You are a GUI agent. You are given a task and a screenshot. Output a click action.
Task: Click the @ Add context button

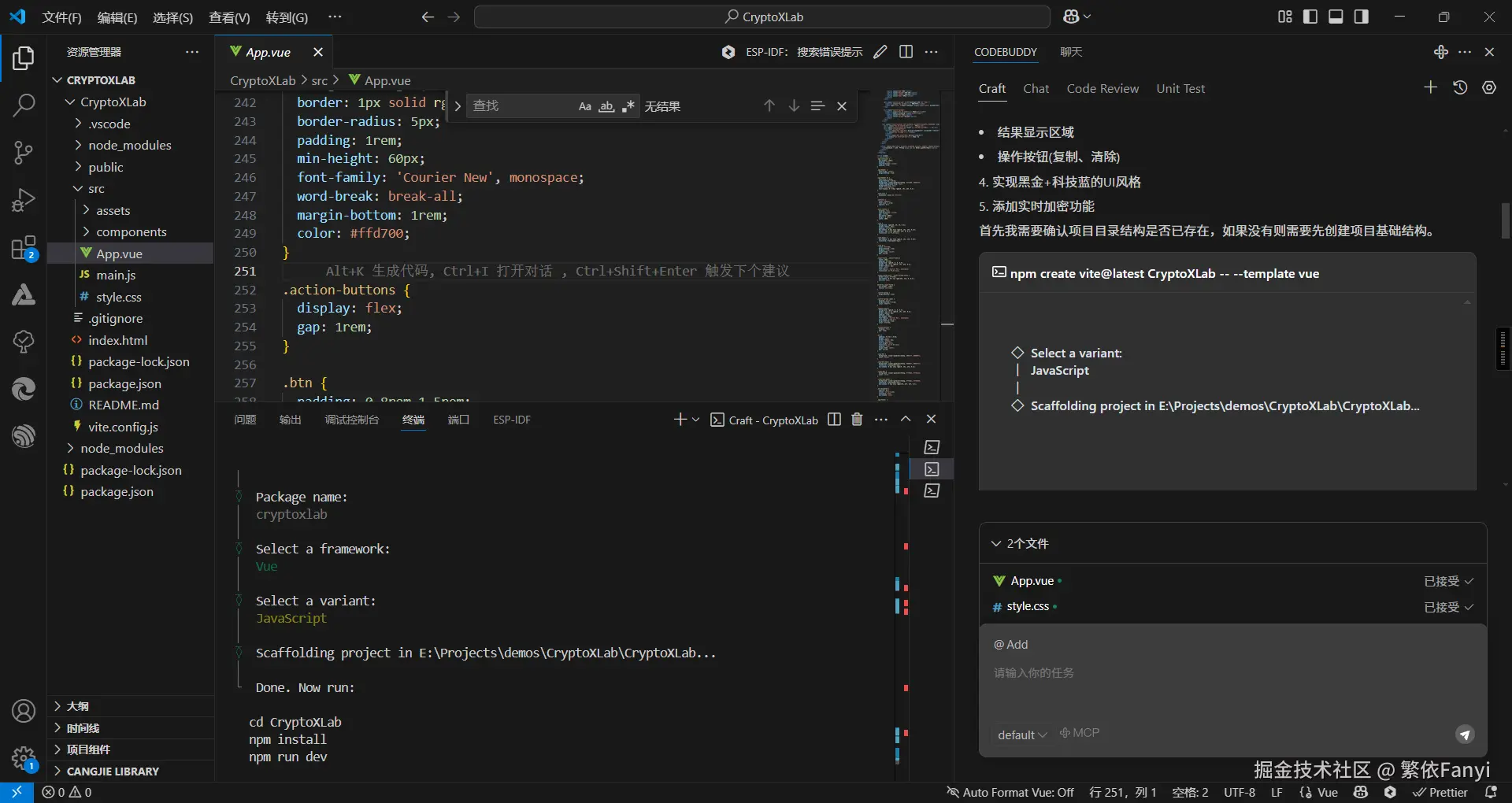[1011, 645]
